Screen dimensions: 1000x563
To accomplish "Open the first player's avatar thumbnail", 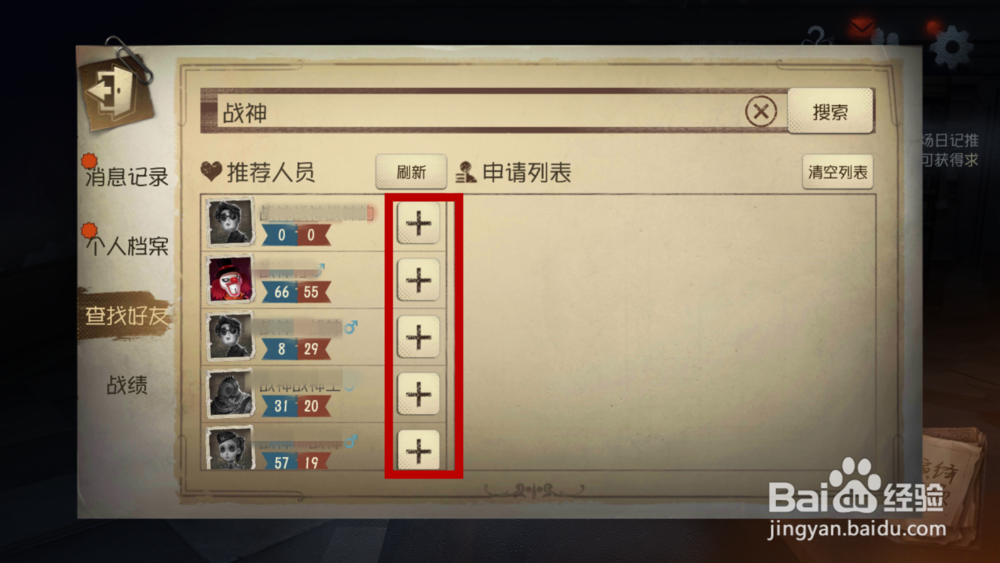I will coord(230,223).
